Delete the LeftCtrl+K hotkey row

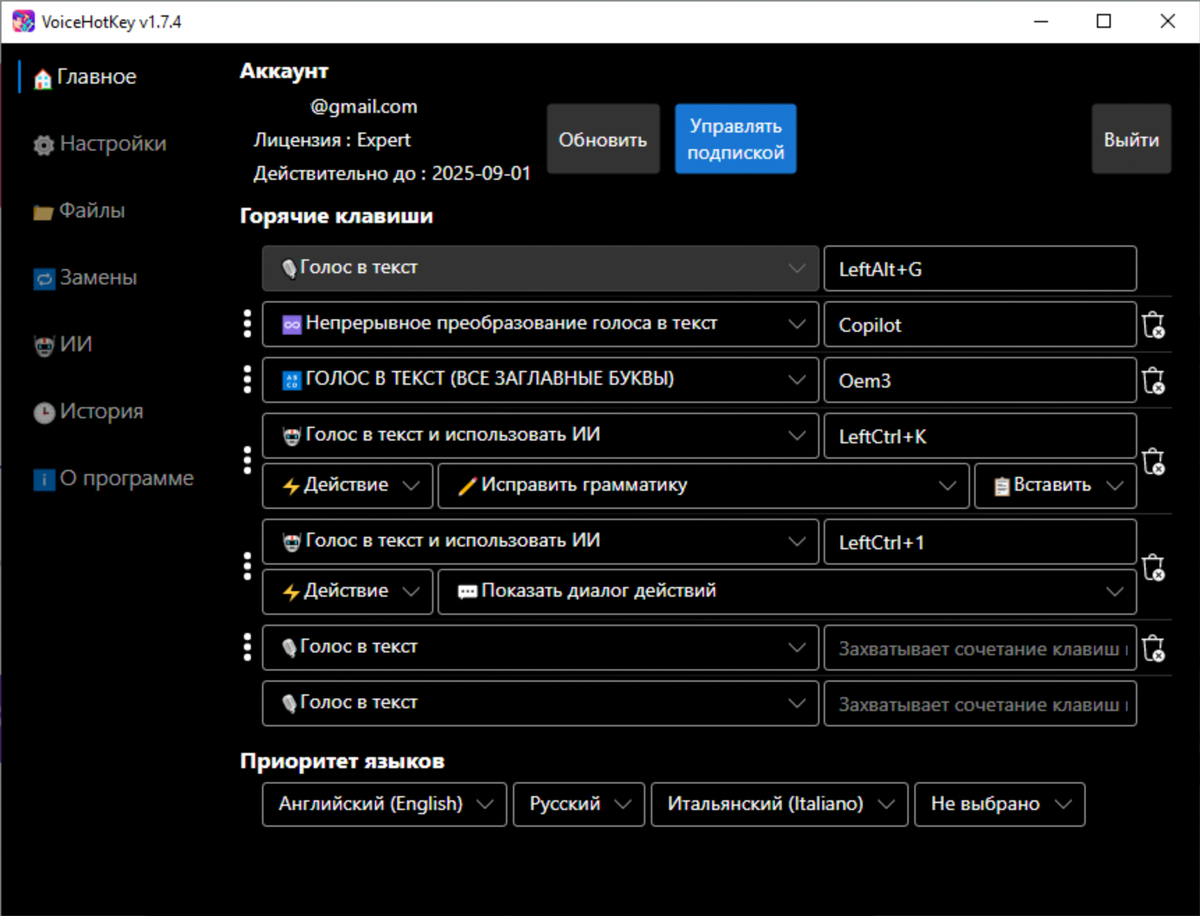(x=1153, y=461)
